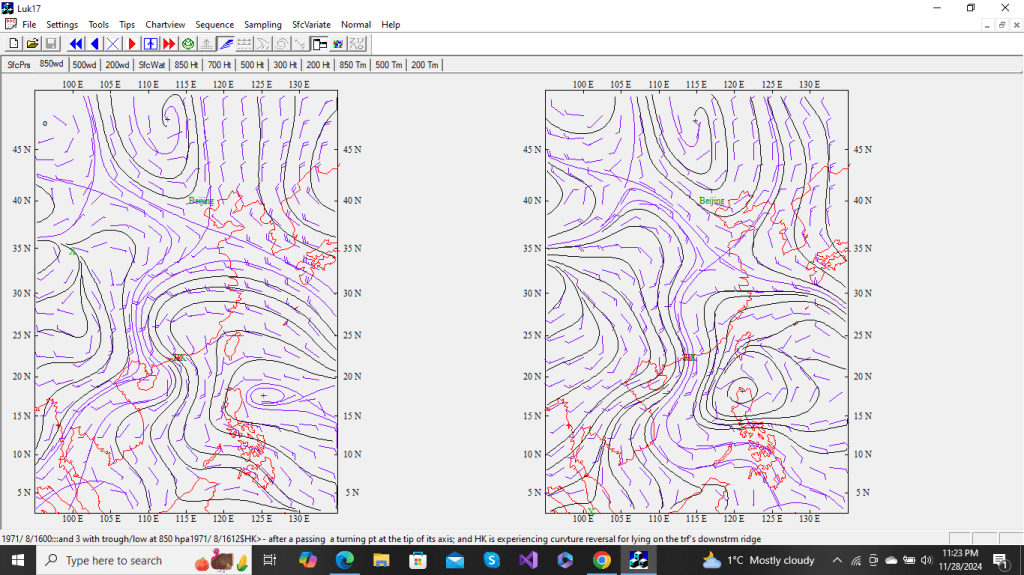Open the SfcVariate menu
This screenshot has width=1024, height=575.
311,24
